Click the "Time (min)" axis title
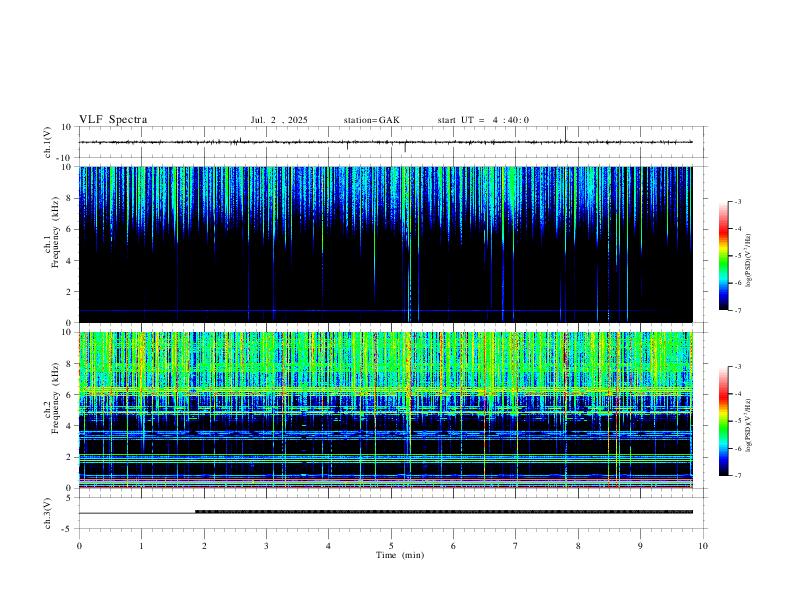Viewport: 792px width, 612px height. [x=400, y=555]
